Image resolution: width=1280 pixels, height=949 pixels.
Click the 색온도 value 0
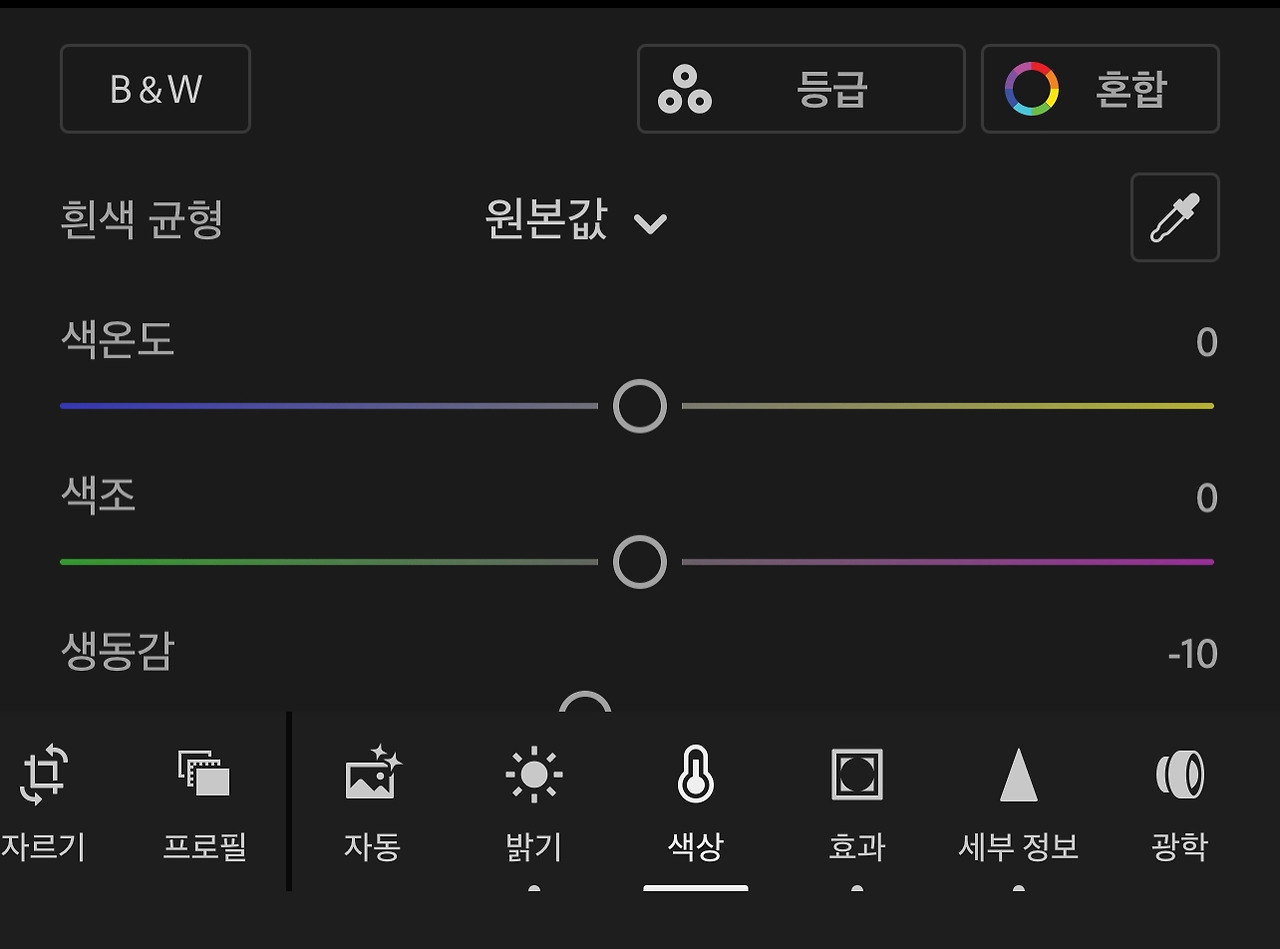click(1206, 343)
